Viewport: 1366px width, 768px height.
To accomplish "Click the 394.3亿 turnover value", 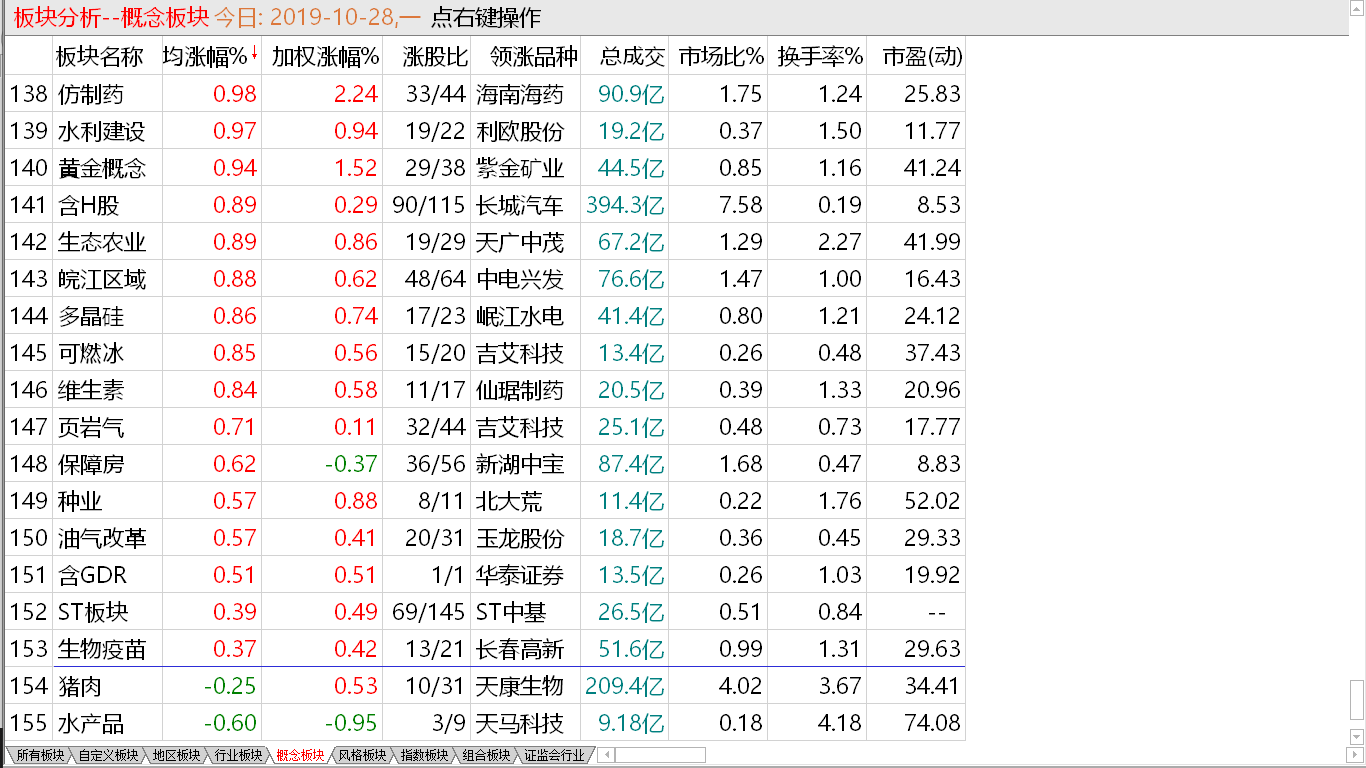I will (625, 205).
